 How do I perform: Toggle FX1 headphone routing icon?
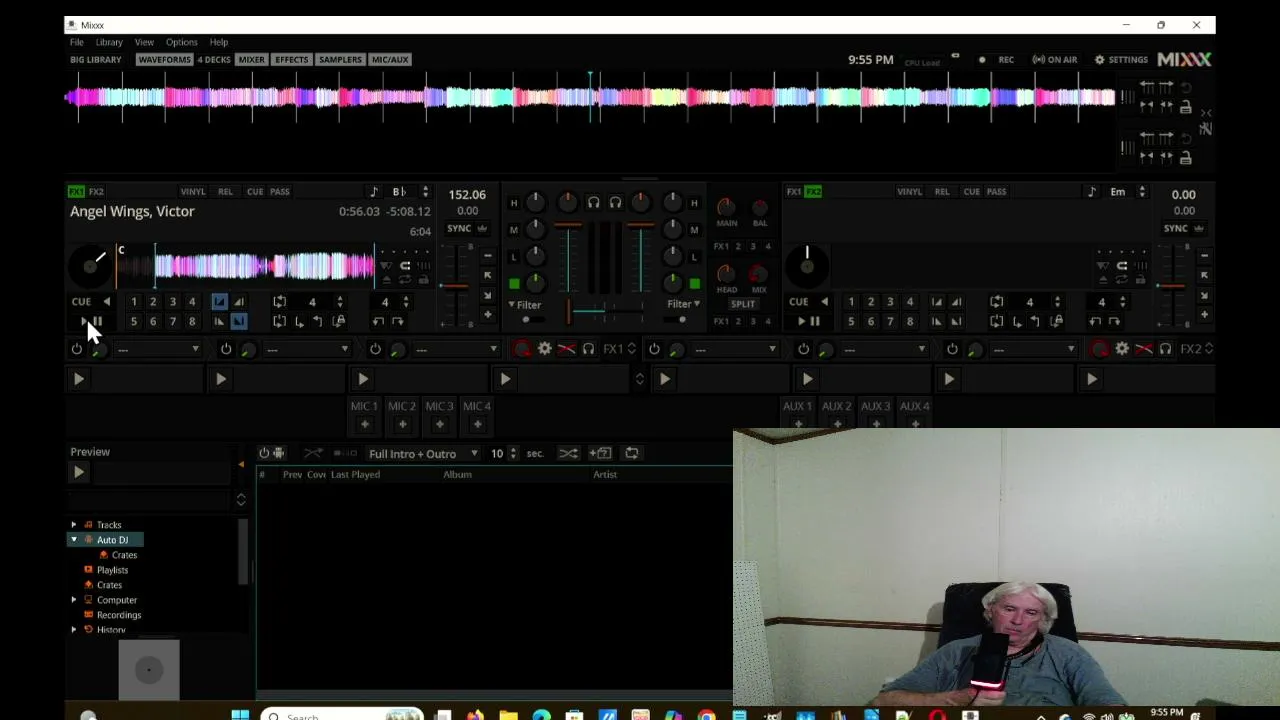(588, 349)
